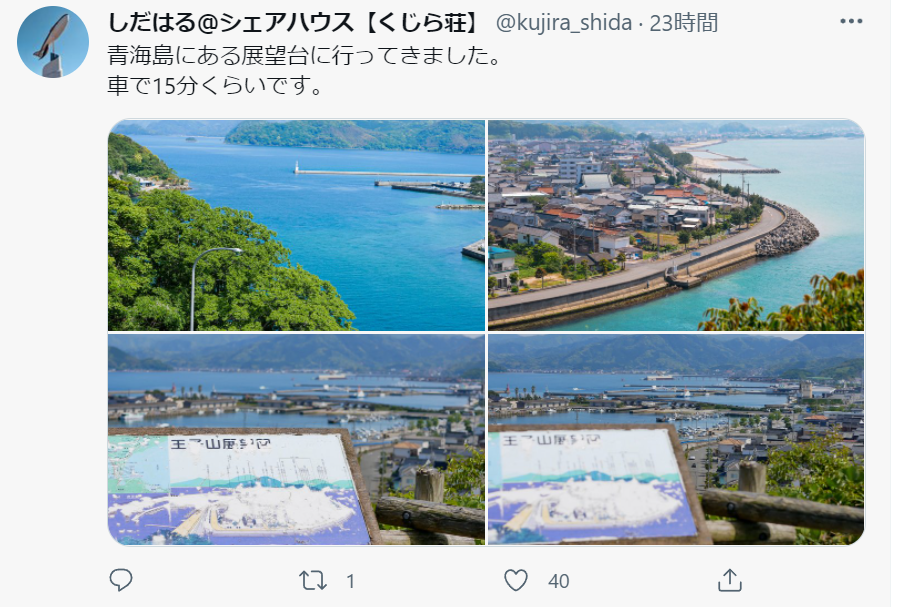Click the tetrapod breakwater in the town photo
The width and height of the screenshot is (919, 607).
[789, 233]
